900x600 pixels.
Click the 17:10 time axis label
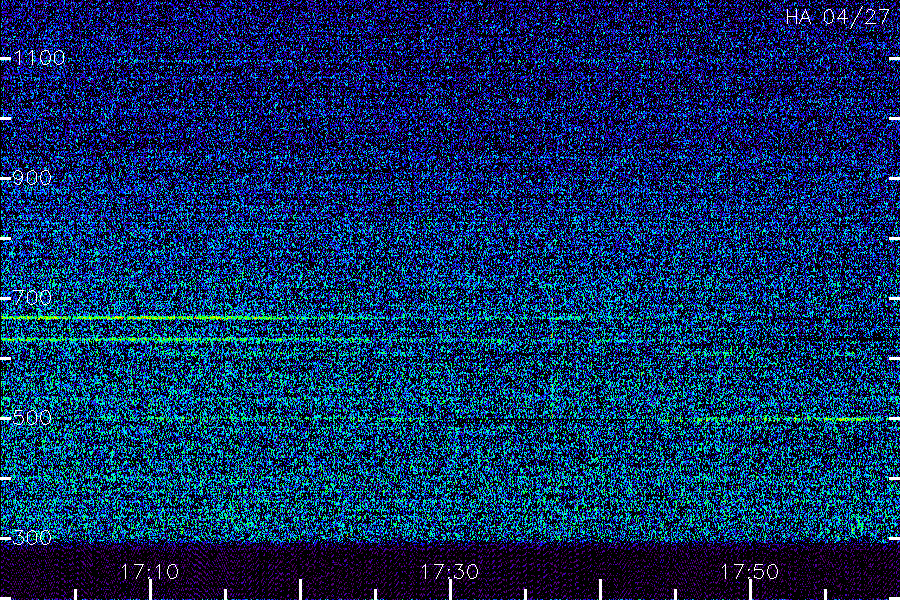click(150, 572)
